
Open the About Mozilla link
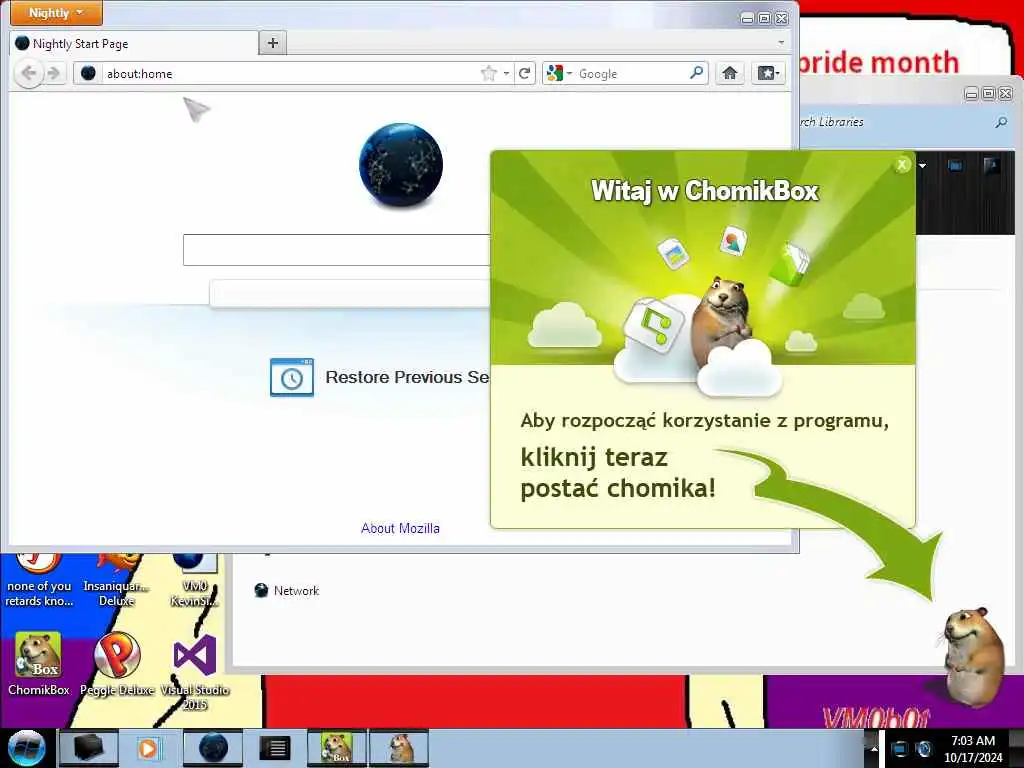(x=400, y=528)
